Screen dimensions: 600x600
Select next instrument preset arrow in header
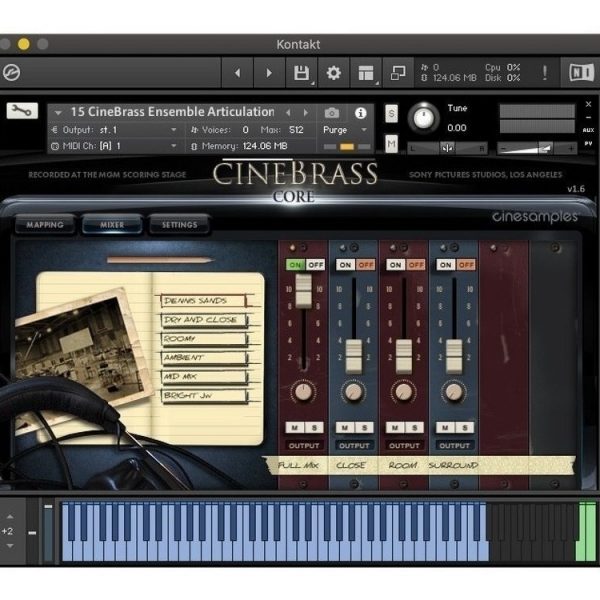click(x=306, y=112)
